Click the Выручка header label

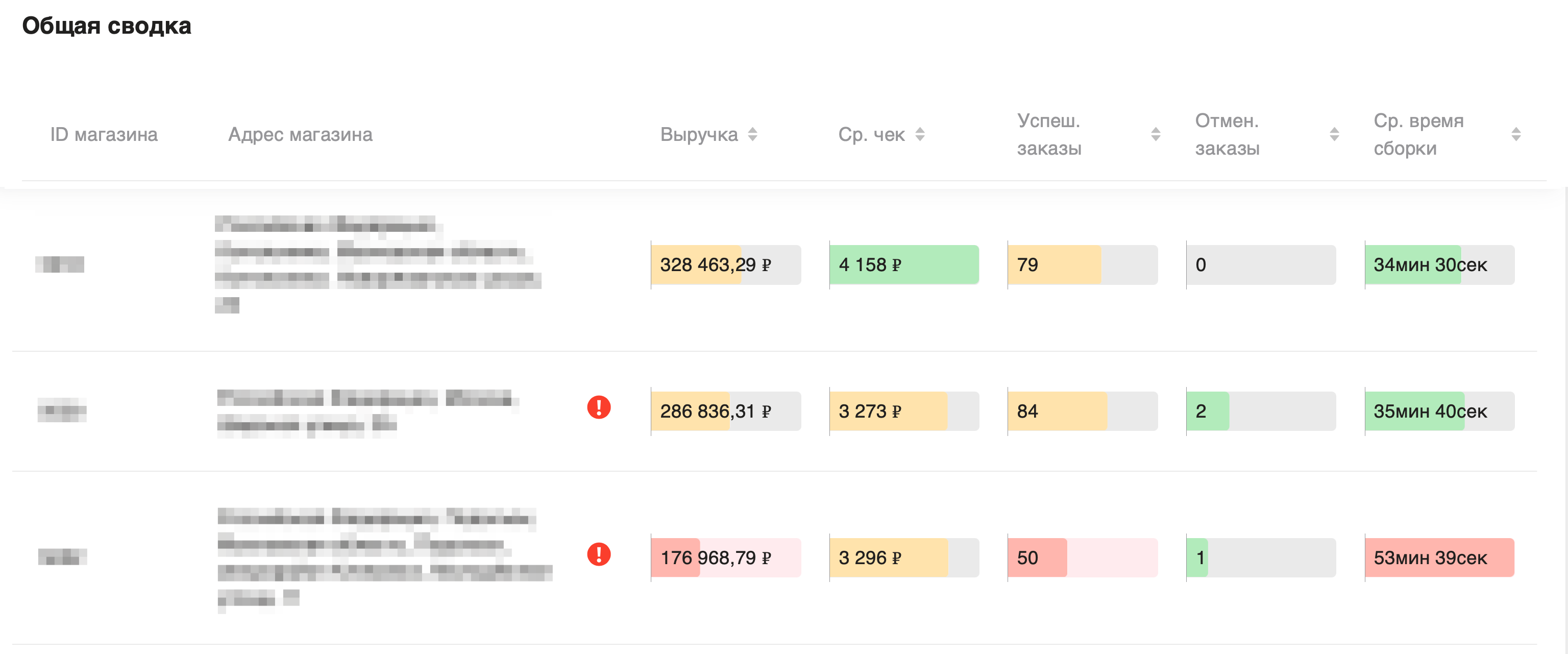pos(699,134)
